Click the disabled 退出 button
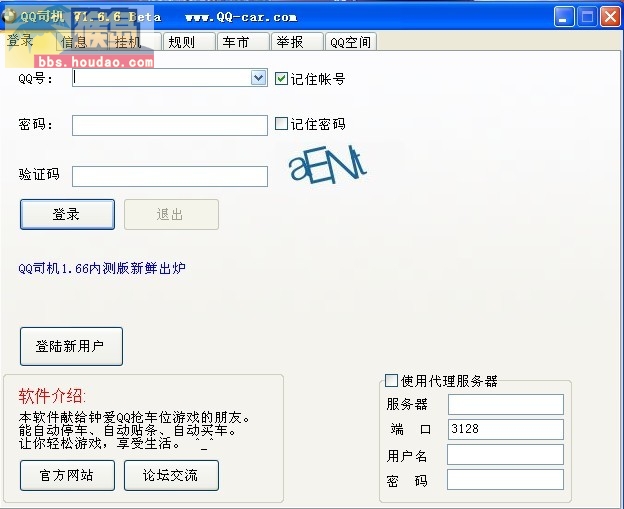 (x=171, y=215)
